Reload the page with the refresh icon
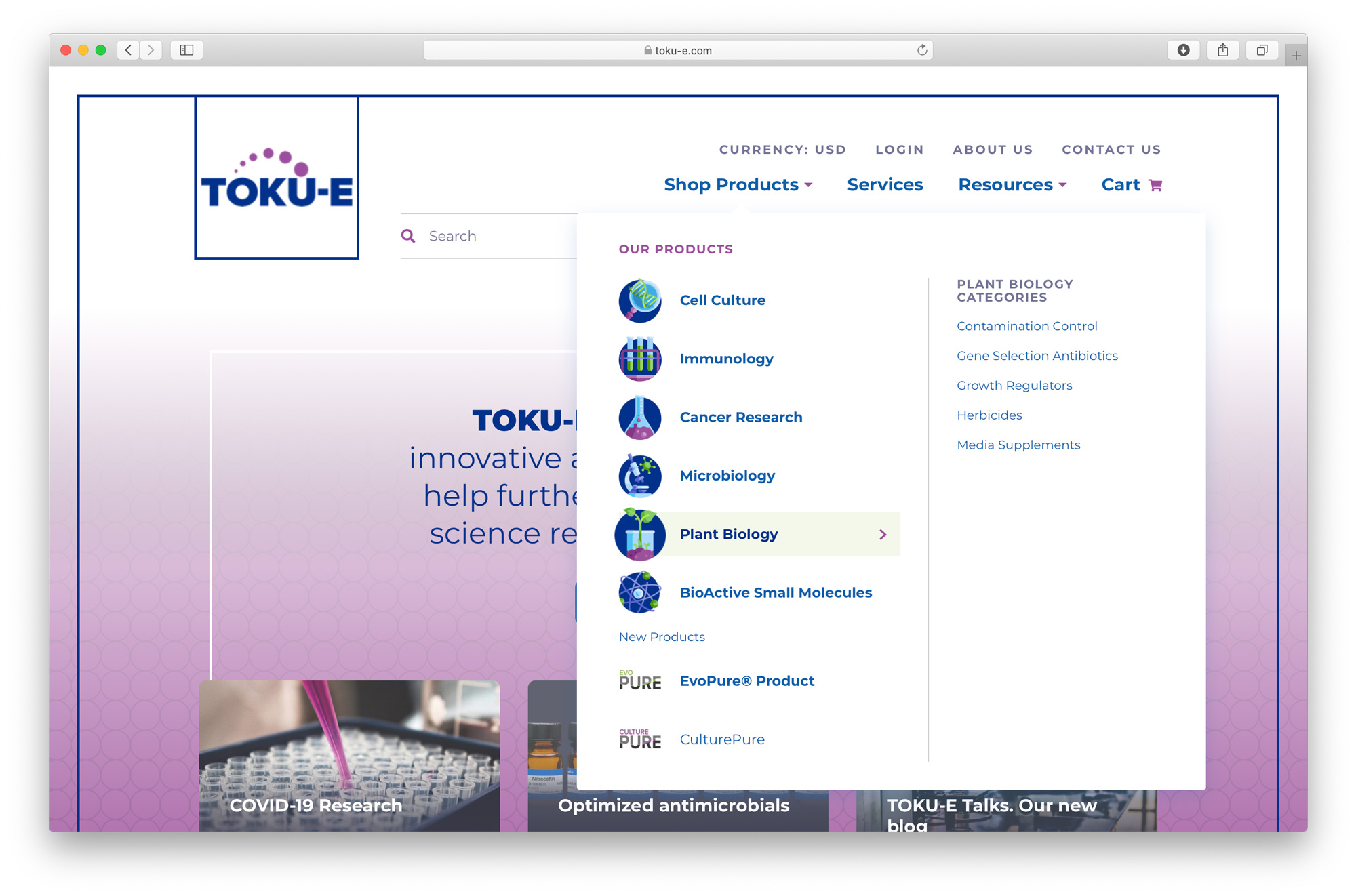1356x896 pixels. point(922,50)
